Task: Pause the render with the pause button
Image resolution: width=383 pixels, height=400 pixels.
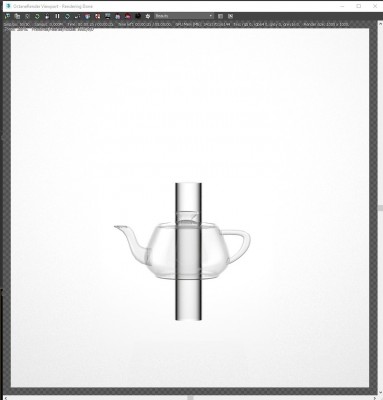Action: click(57, 16)
